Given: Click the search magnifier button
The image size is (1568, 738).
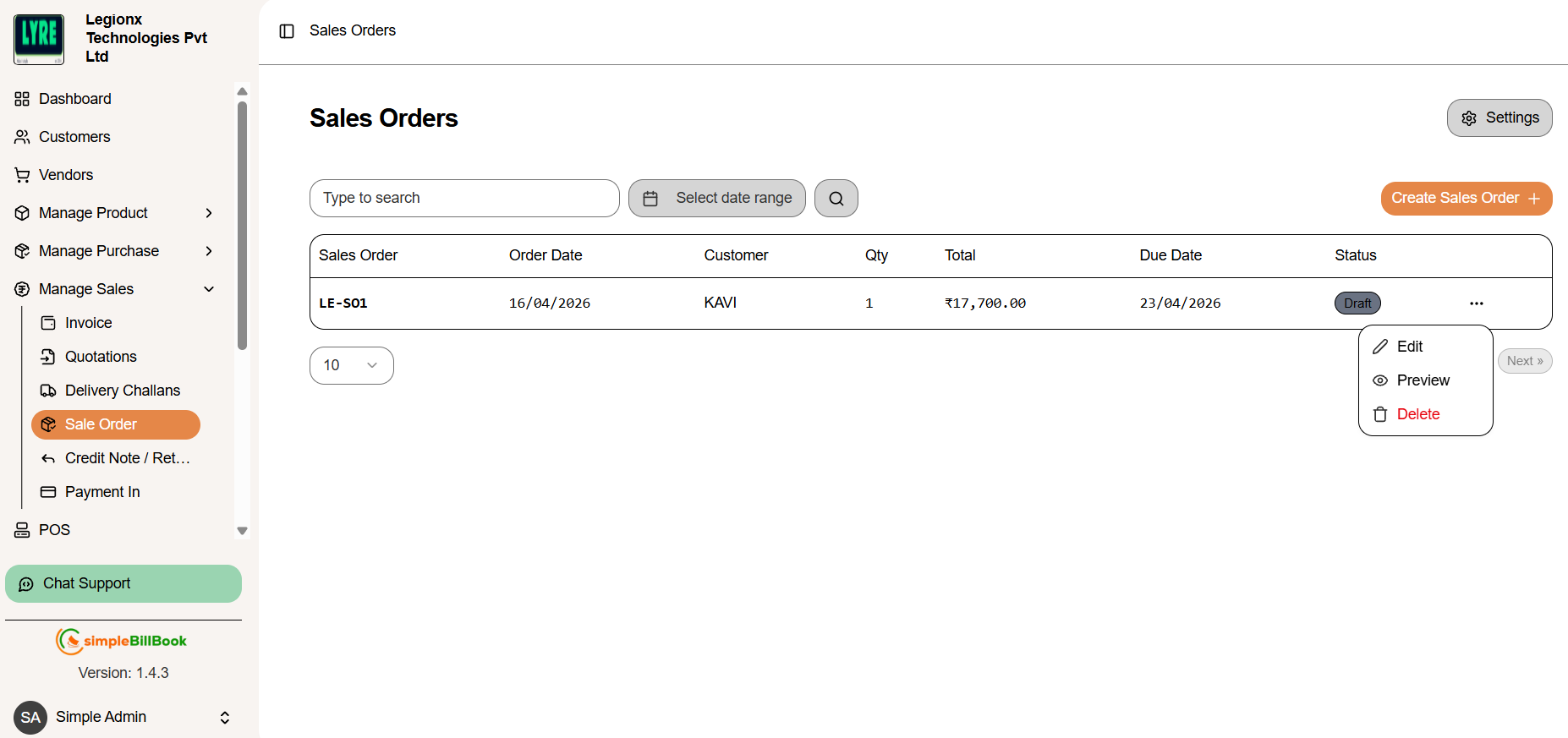Looking at the screenshot, I should 836,198.
